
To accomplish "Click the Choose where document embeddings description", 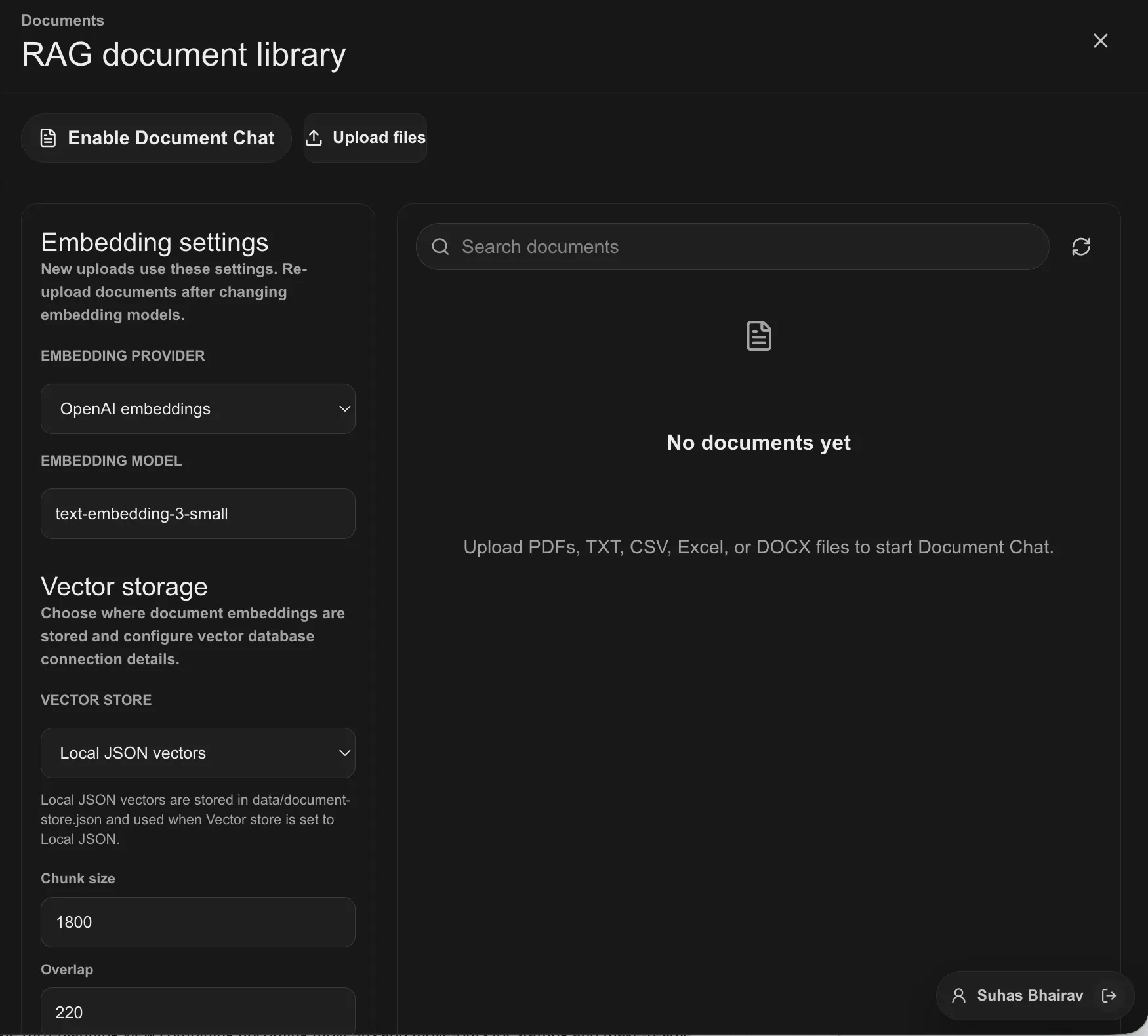I will point(193,636).
